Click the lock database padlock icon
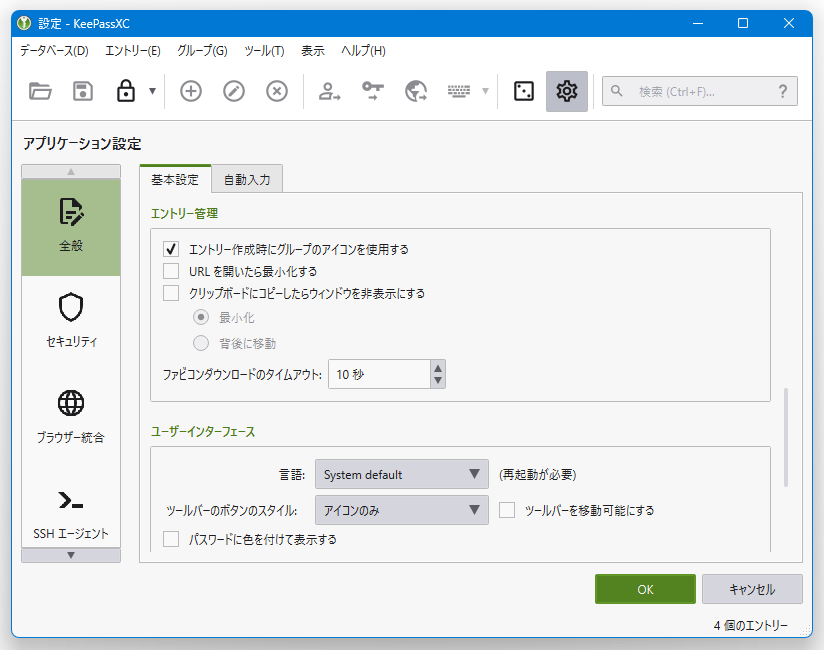 126,91
